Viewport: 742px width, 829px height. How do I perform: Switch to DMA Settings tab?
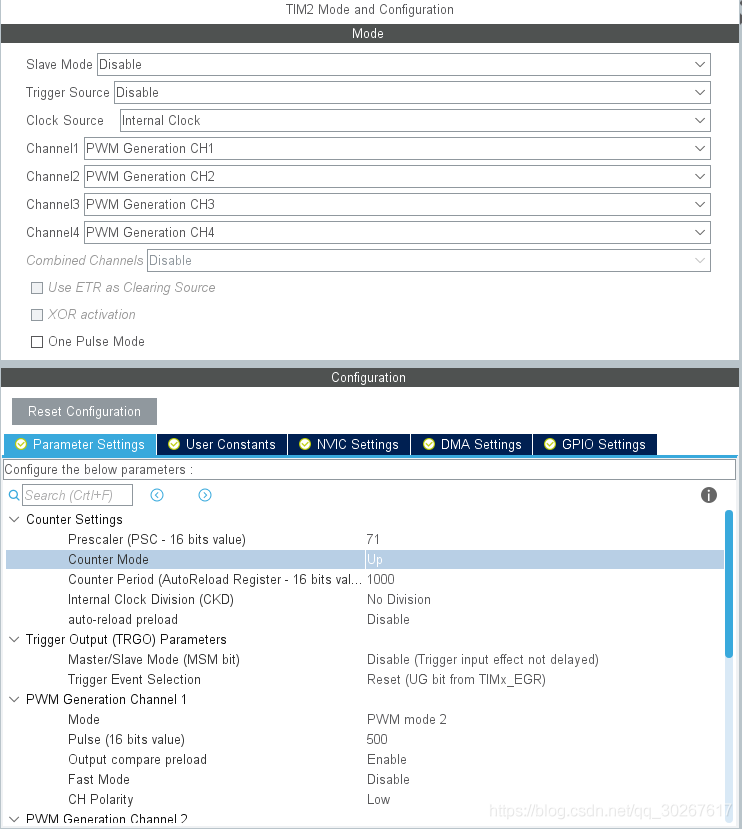472,444
